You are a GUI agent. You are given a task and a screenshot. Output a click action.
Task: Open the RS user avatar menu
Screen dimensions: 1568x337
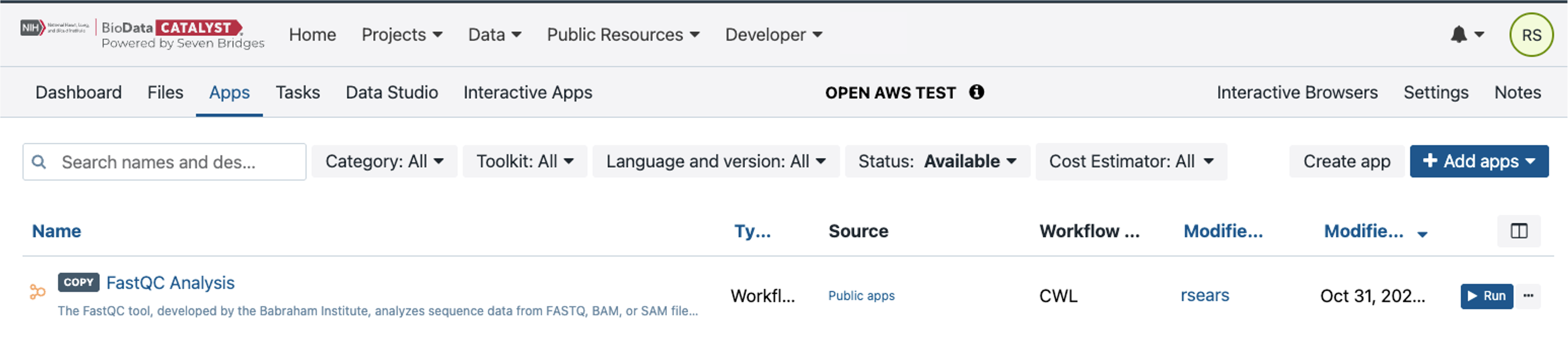tap(1531, 35)
